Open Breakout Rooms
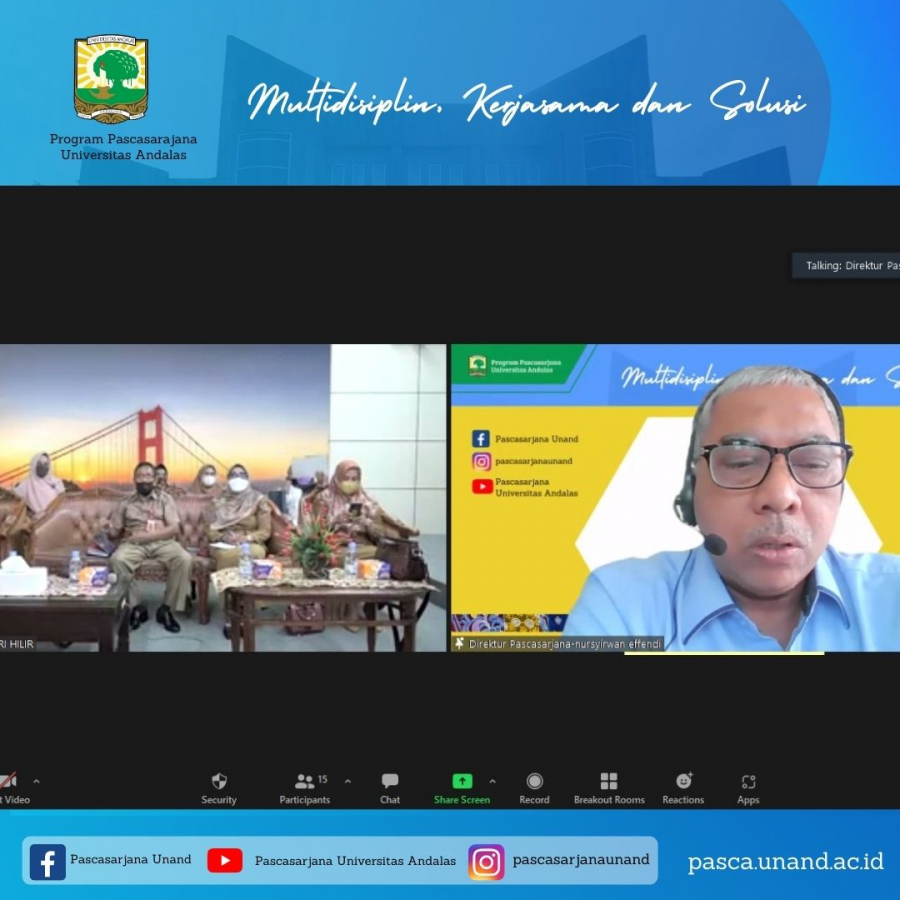This screenshot has width=900, height=900. (x=608, y=782)
